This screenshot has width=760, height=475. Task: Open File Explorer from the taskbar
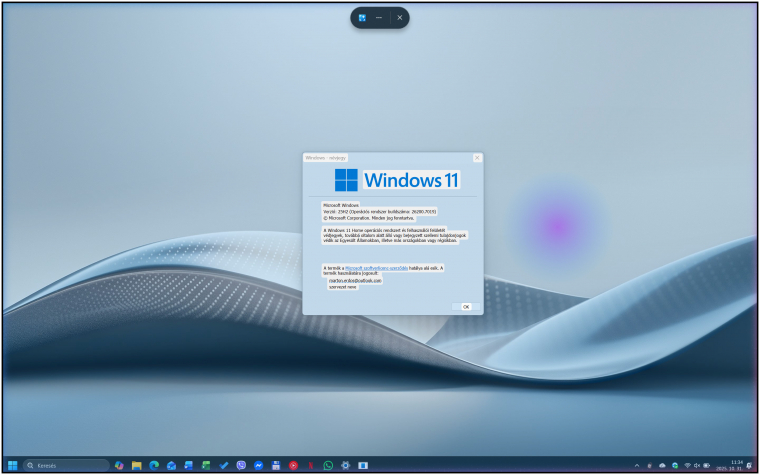click(x=136, y=465)
